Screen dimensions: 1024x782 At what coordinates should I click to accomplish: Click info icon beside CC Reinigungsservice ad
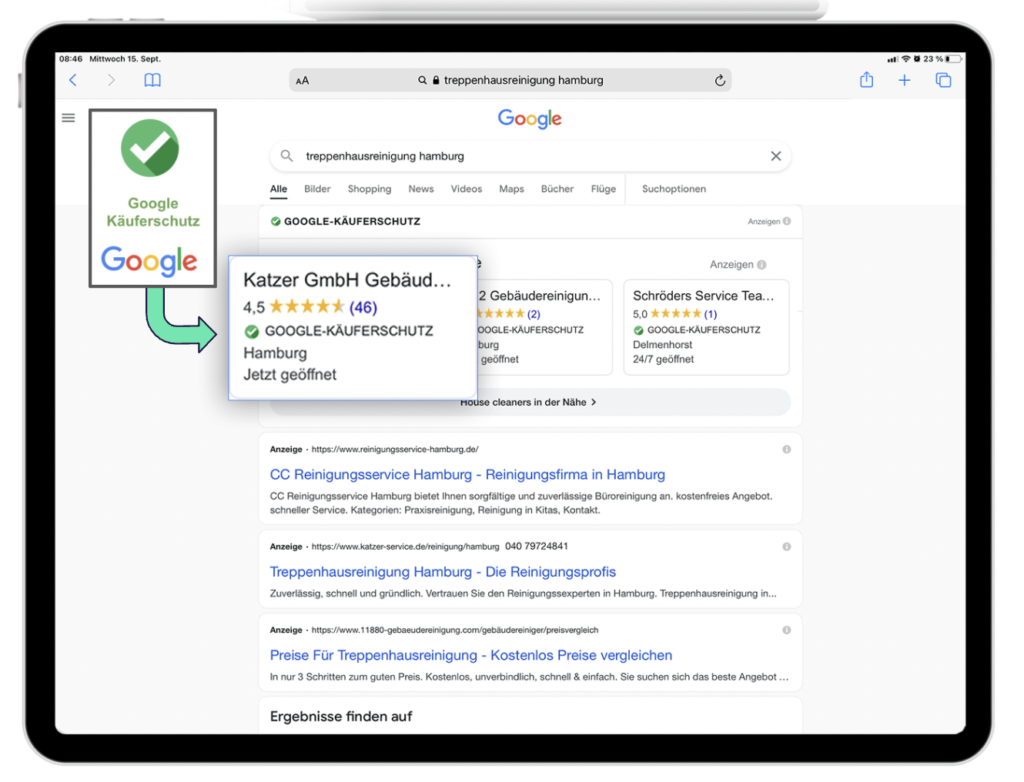click(x=786, y=450)
